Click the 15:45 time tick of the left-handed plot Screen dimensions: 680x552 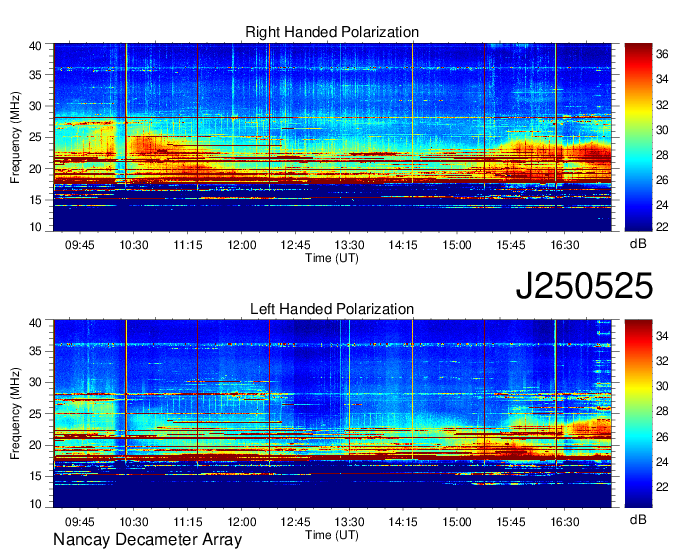(x=510, y=522)
